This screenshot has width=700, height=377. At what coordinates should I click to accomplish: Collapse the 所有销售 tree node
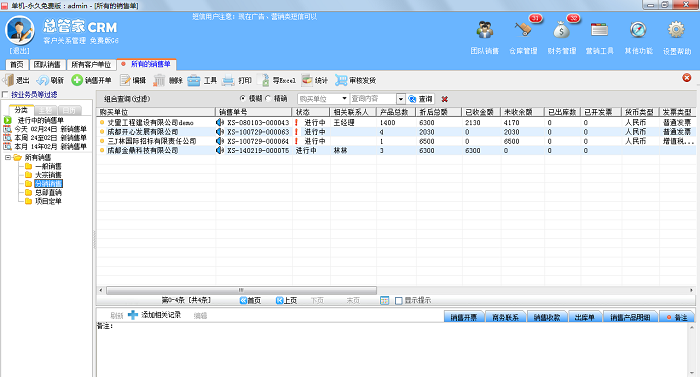tap(8, 158)
